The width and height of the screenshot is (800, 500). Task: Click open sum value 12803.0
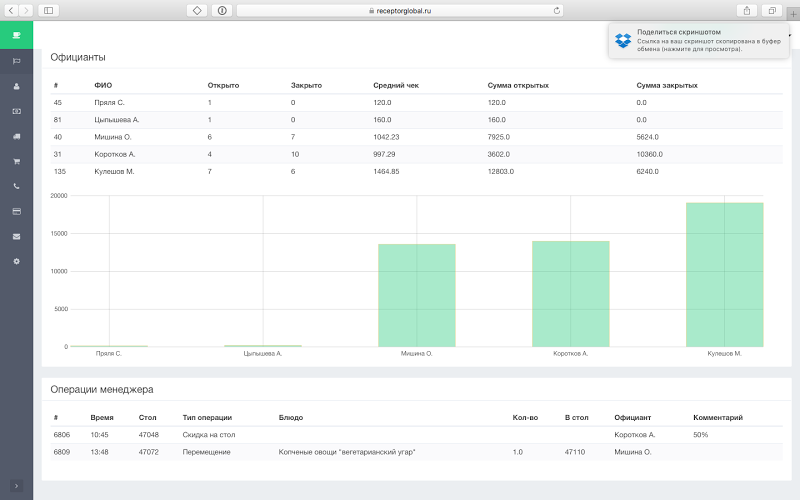point(501,171)
